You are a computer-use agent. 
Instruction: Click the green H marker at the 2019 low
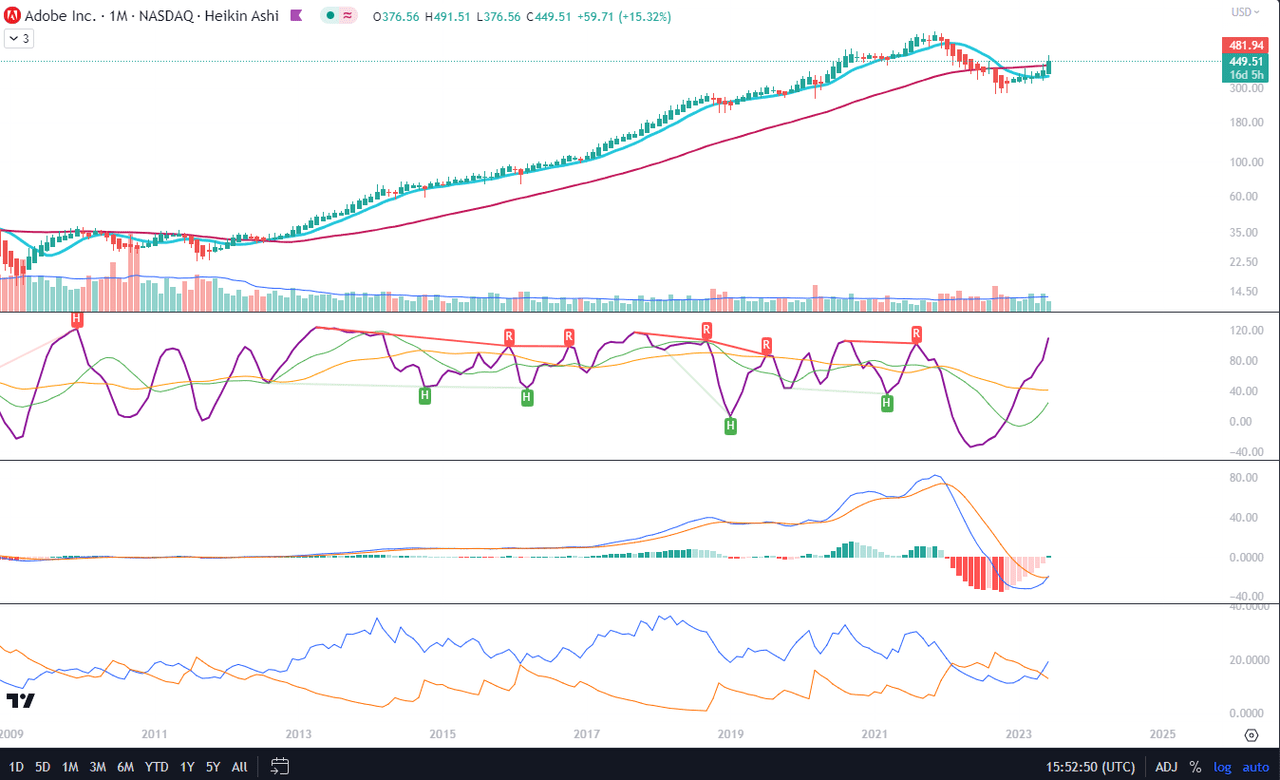(730, 426)
